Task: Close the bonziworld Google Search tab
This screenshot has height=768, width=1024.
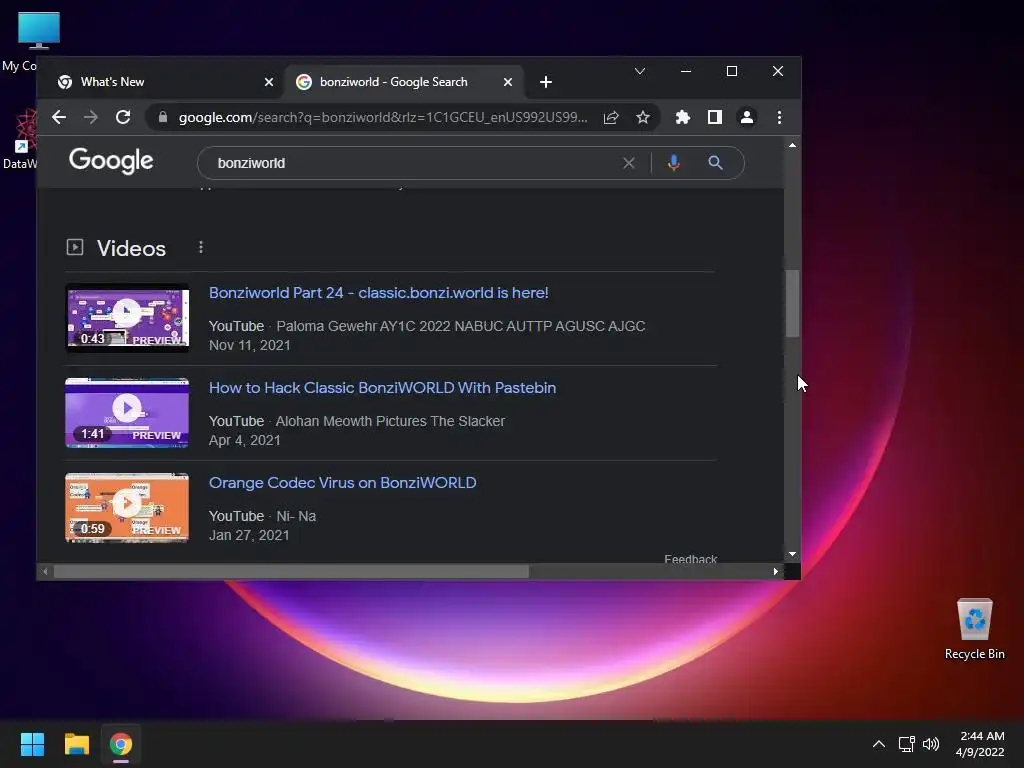Action: [x=507, y=82]
